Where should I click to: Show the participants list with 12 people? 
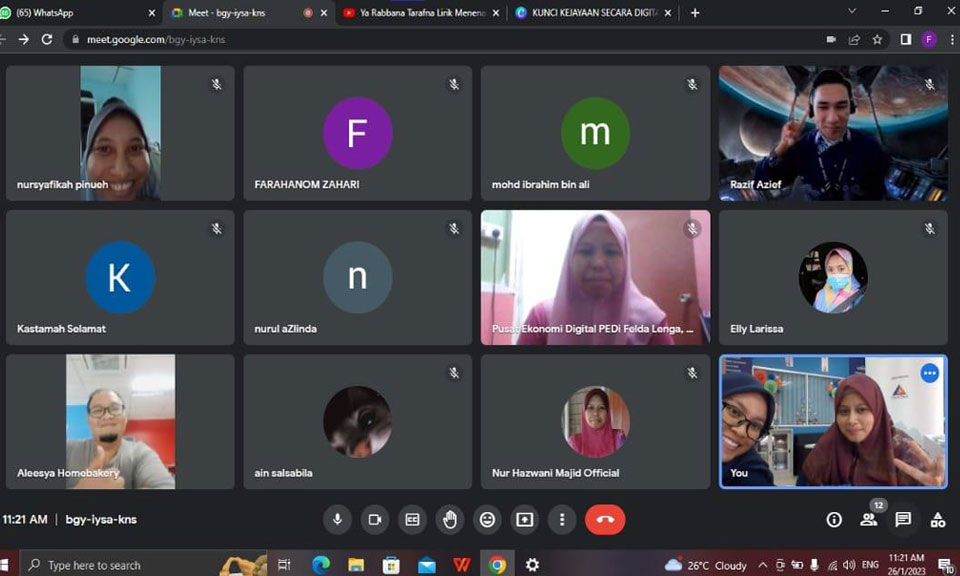tap(868, 519)
